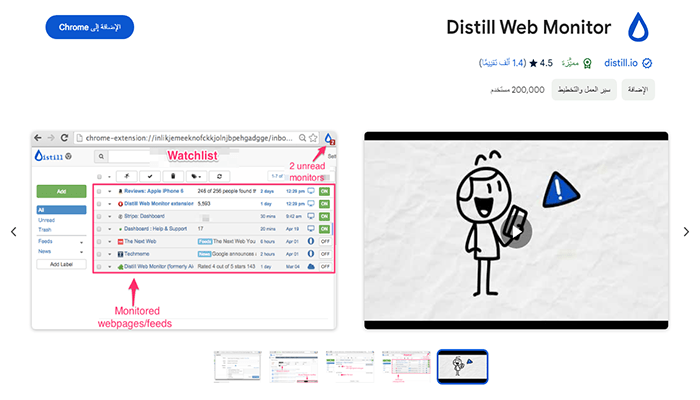Click the blue Add to Chrome button
The height and width of the screenshot is (400, 700).
[90, 27]
